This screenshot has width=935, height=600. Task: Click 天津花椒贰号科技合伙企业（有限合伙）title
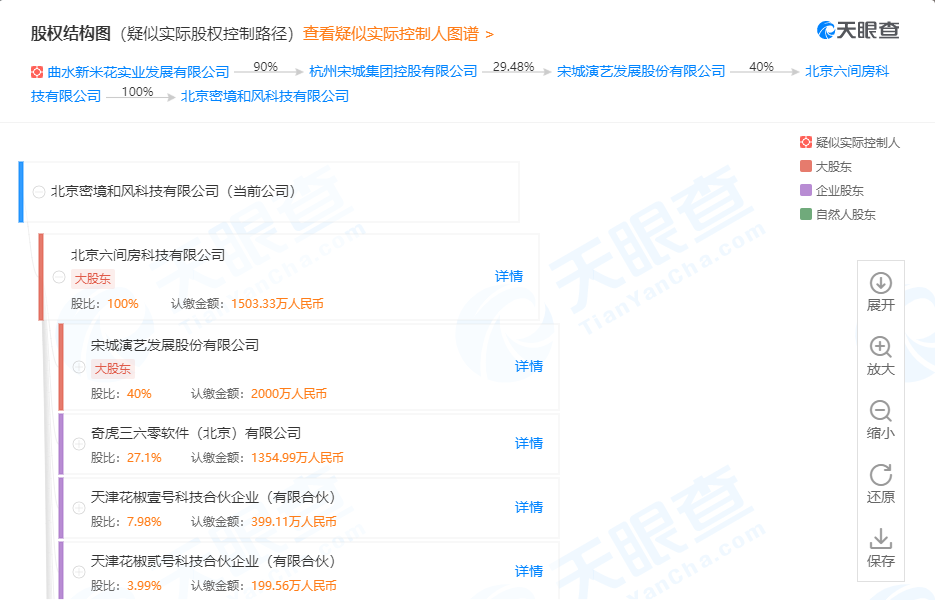(x=213, y=561)
